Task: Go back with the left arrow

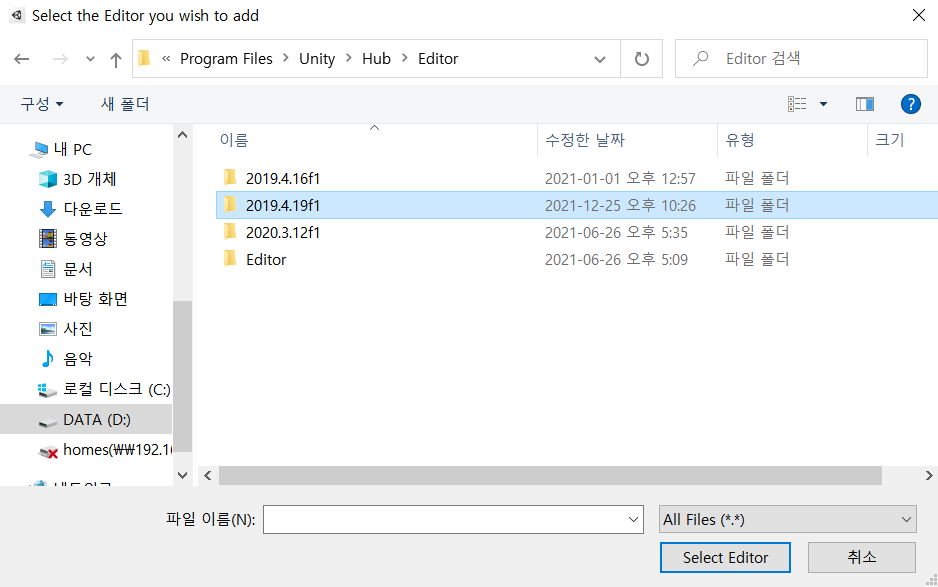Action: [x=22, y=59]
